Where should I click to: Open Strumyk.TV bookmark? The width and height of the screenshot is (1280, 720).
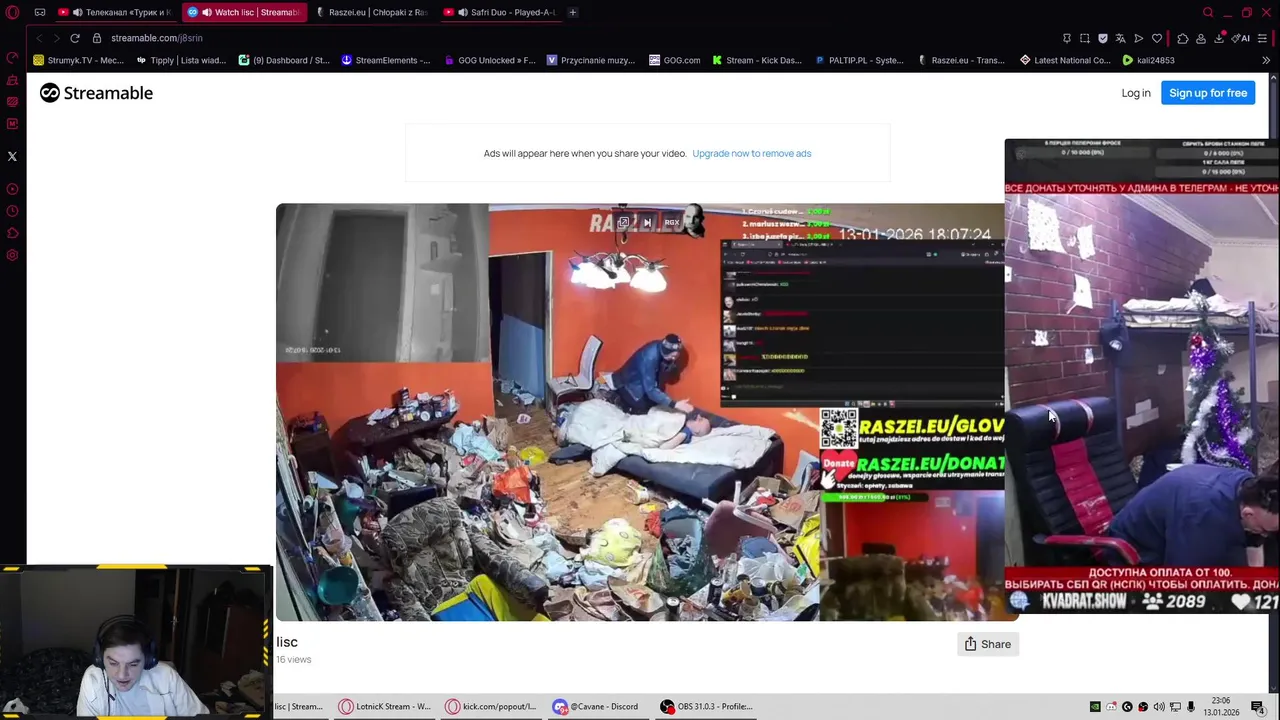tap(79, 60)
